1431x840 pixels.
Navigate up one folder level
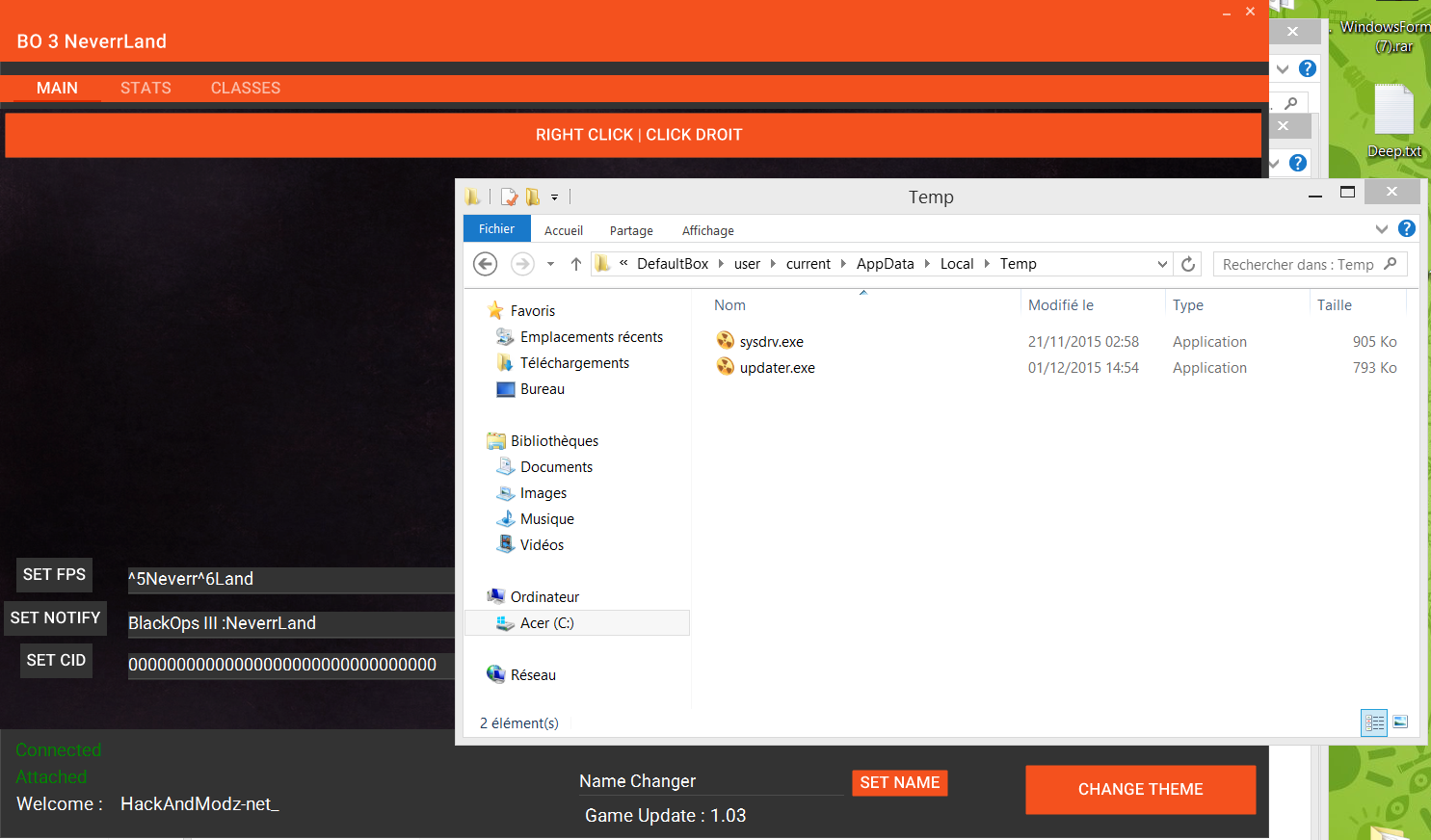tap(576, 264)
